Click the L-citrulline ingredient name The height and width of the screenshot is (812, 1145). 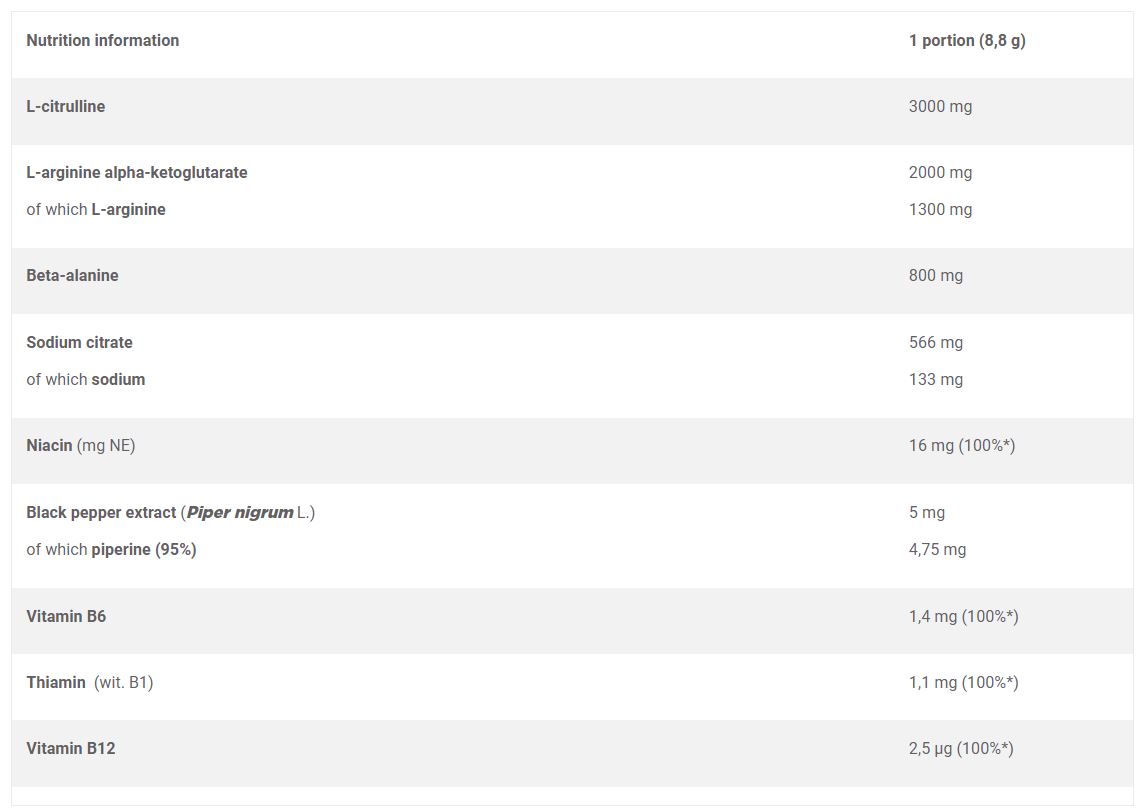(x=66, y=107)
